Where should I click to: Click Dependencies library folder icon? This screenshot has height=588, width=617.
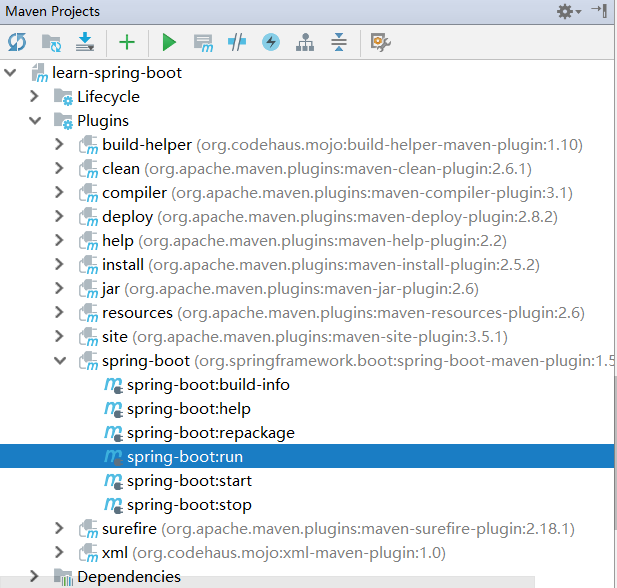(63, 577)
